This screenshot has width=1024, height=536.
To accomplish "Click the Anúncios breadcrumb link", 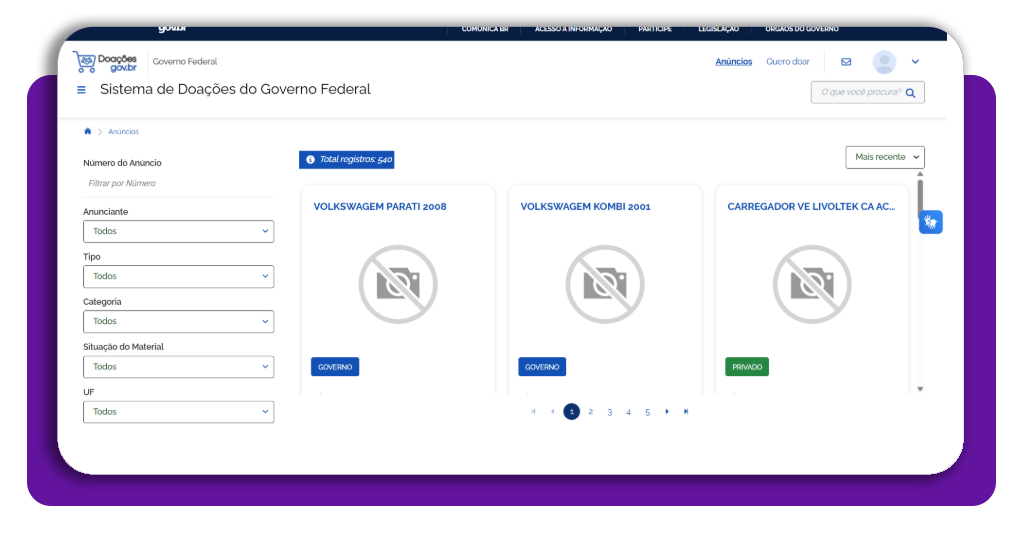I will [x=123, y=132].
